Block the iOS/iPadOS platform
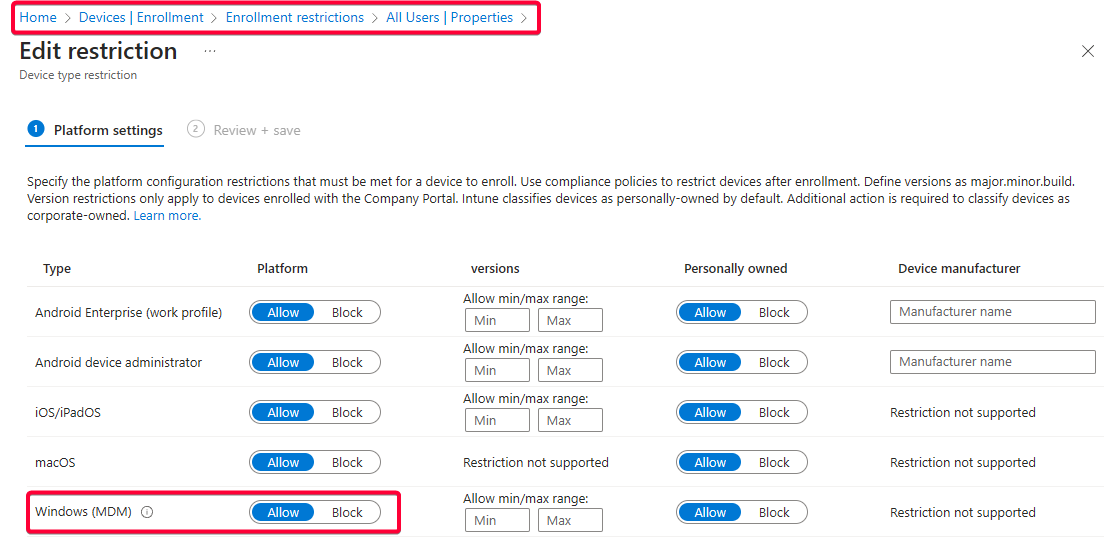The image size is (1120, 549). tap(347, 412)
